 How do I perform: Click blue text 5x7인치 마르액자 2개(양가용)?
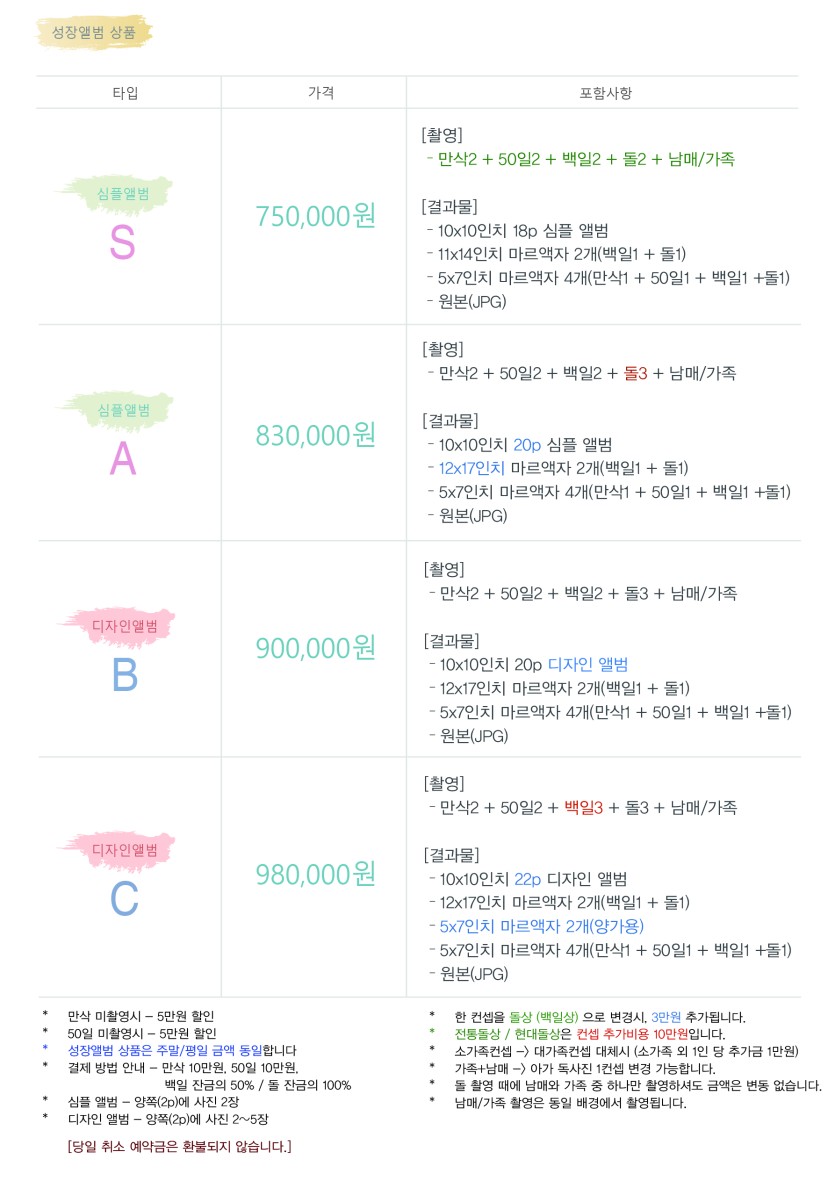[x=541, y=926]
